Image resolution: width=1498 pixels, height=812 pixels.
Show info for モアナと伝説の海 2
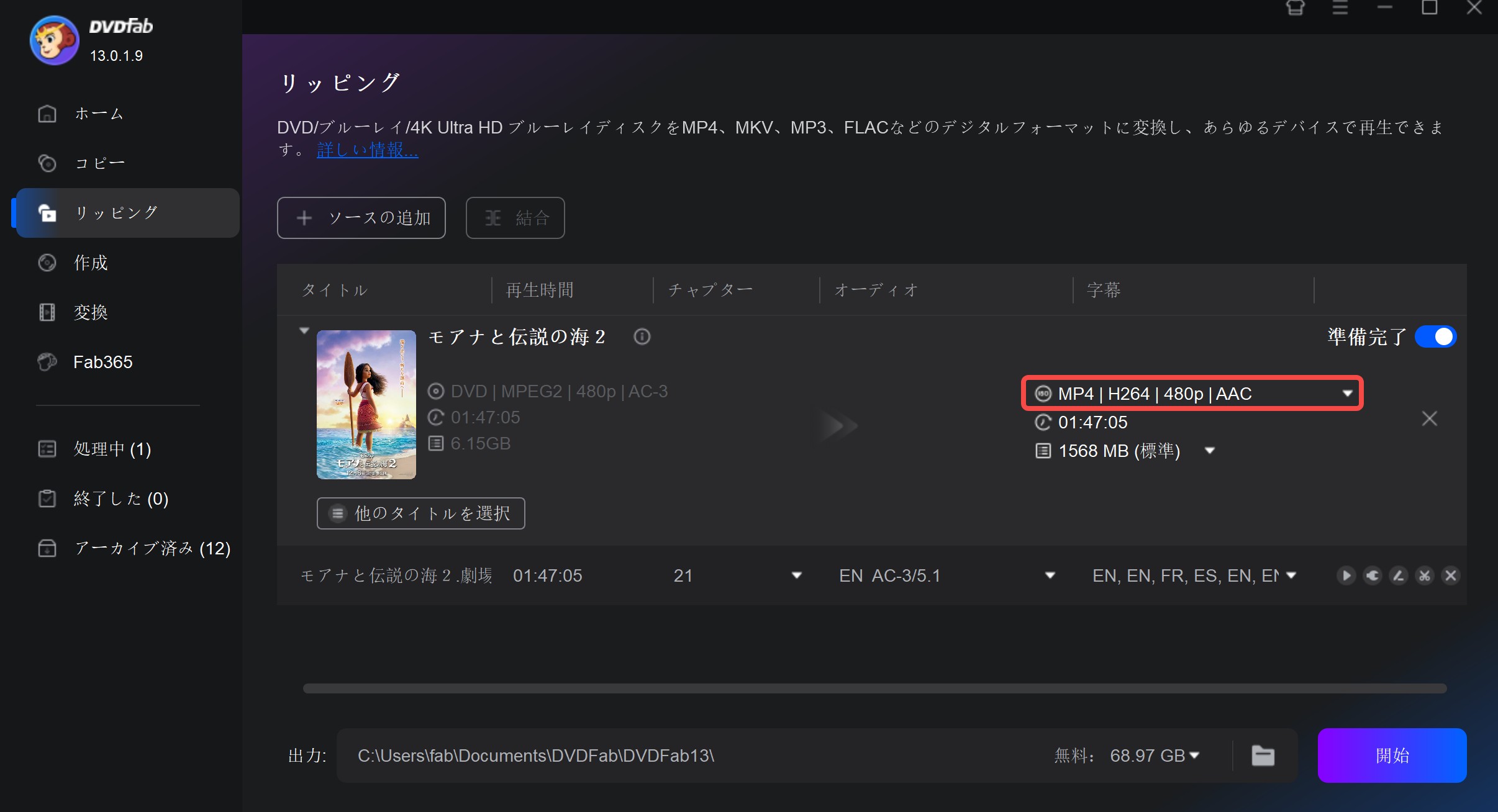642,336
